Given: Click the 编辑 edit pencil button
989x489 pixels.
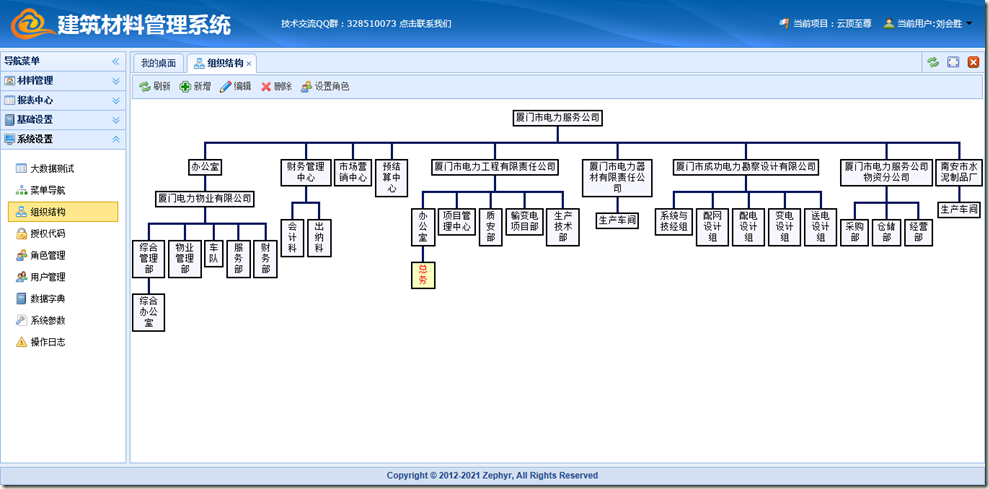Looking at the screenshot, I should coord(236,87).
